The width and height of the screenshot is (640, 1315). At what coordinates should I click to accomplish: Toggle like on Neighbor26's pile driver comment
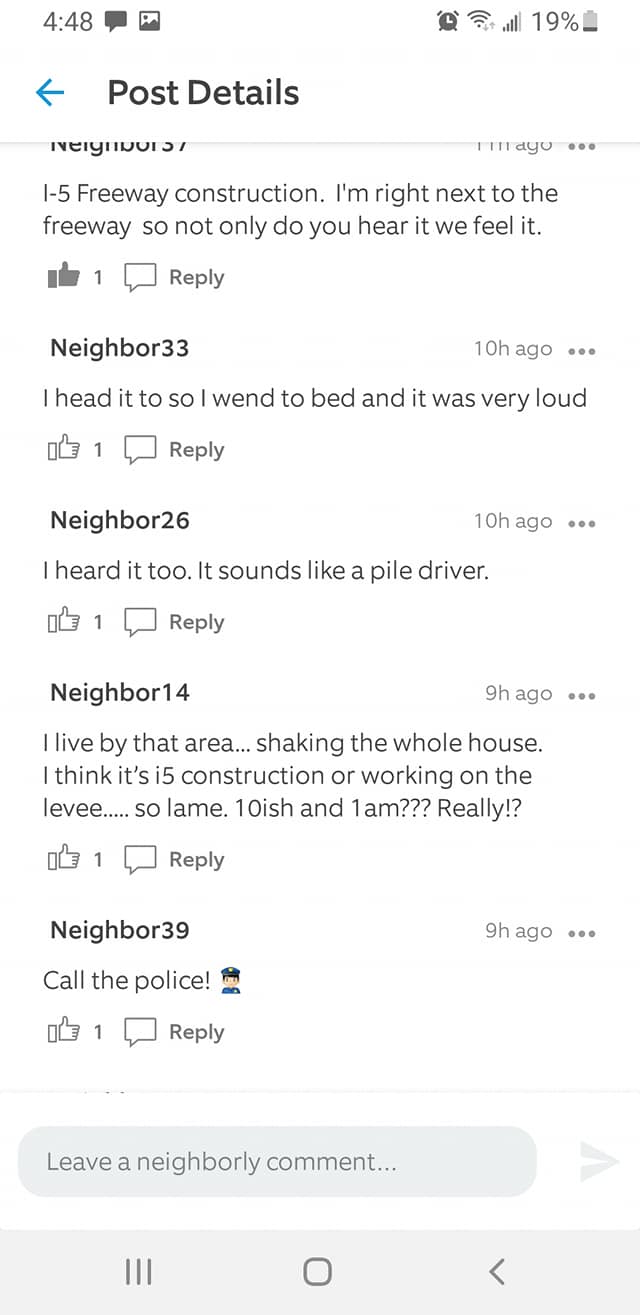point(60,622)
